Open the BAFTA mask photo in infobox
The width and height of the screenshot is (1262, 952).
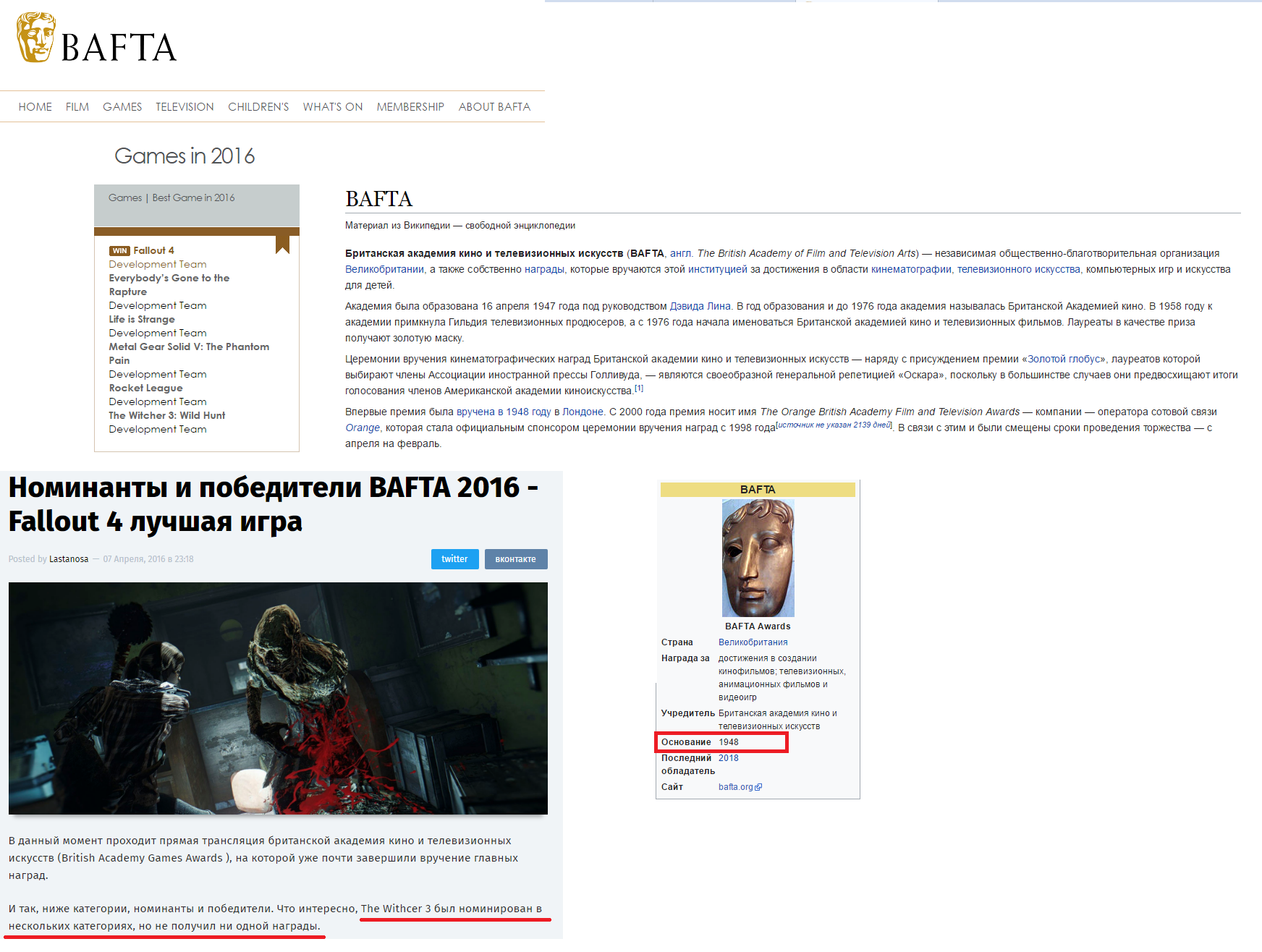click(758, 558)
